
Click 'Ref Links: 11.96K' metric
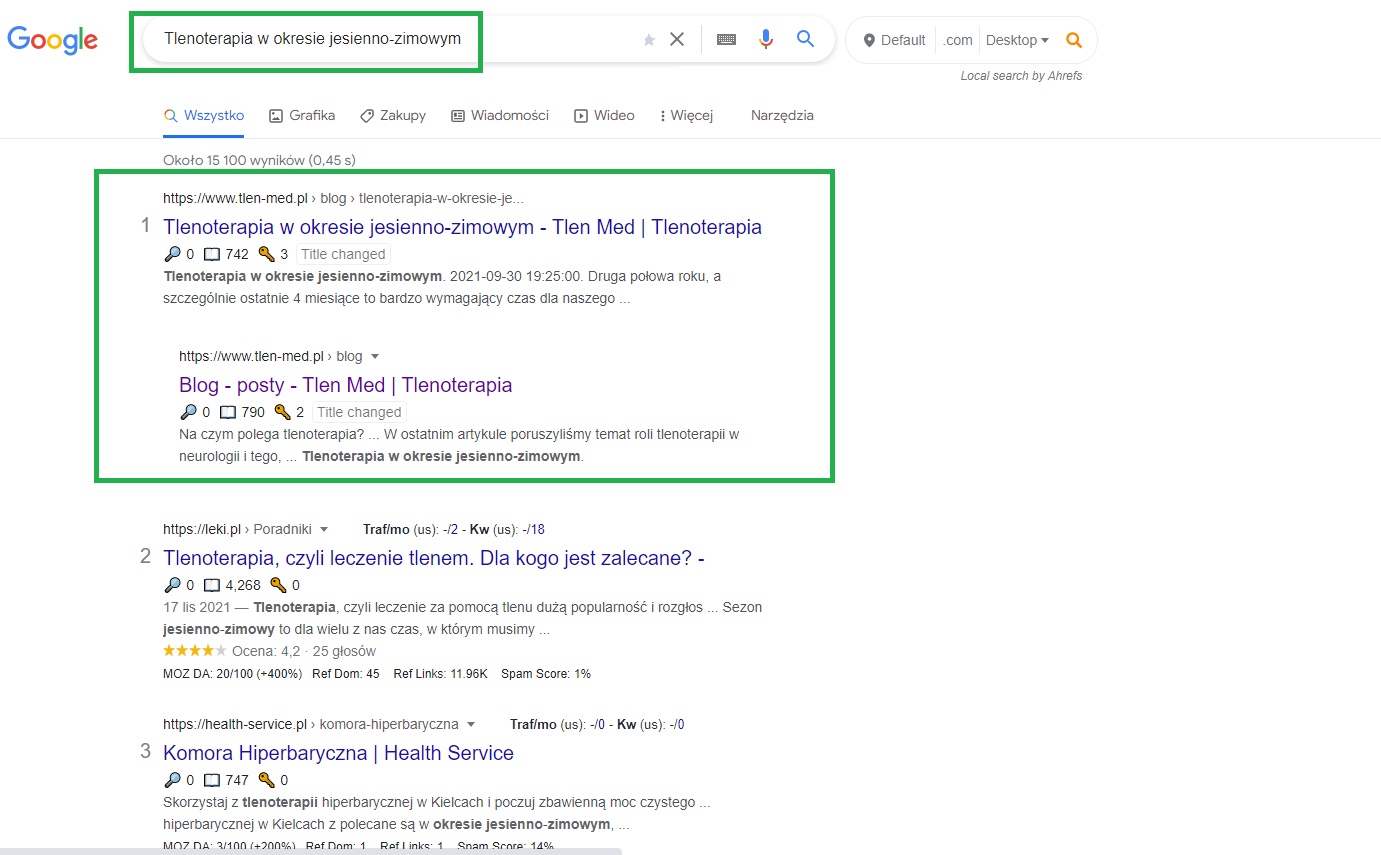click(441, 674)
